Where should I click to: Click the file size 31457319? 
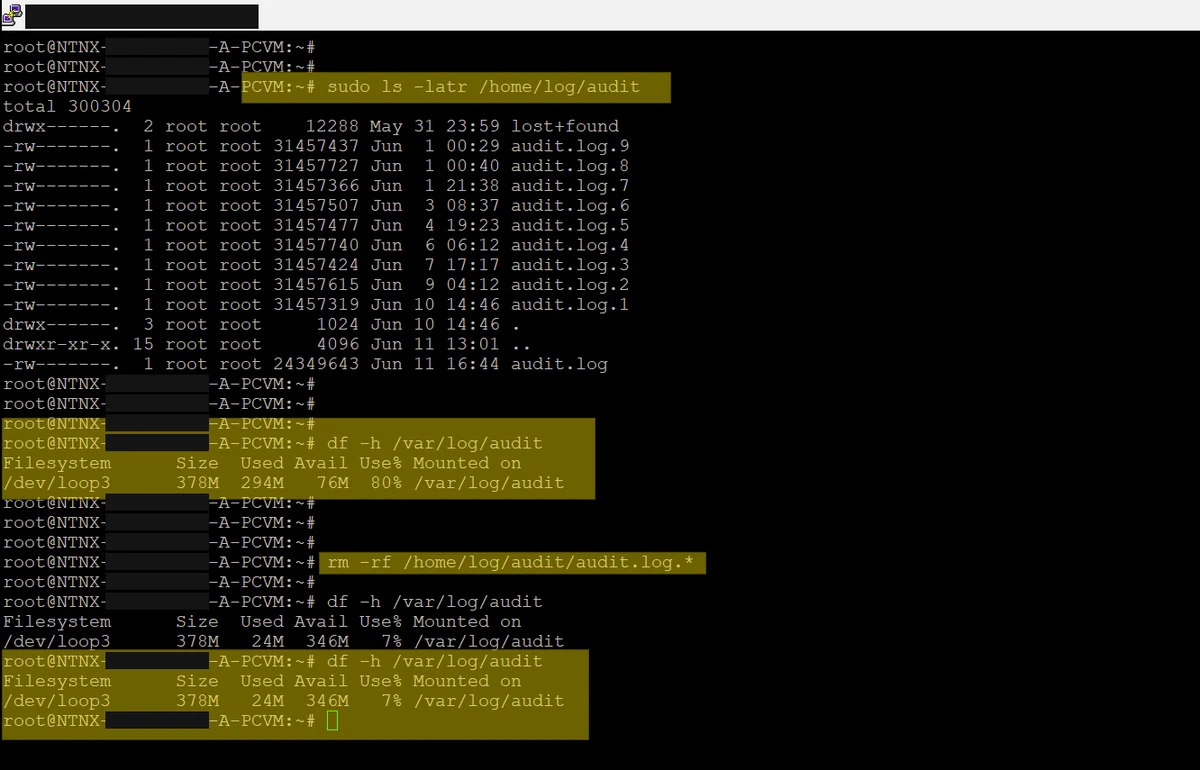(x=316, y=305)
